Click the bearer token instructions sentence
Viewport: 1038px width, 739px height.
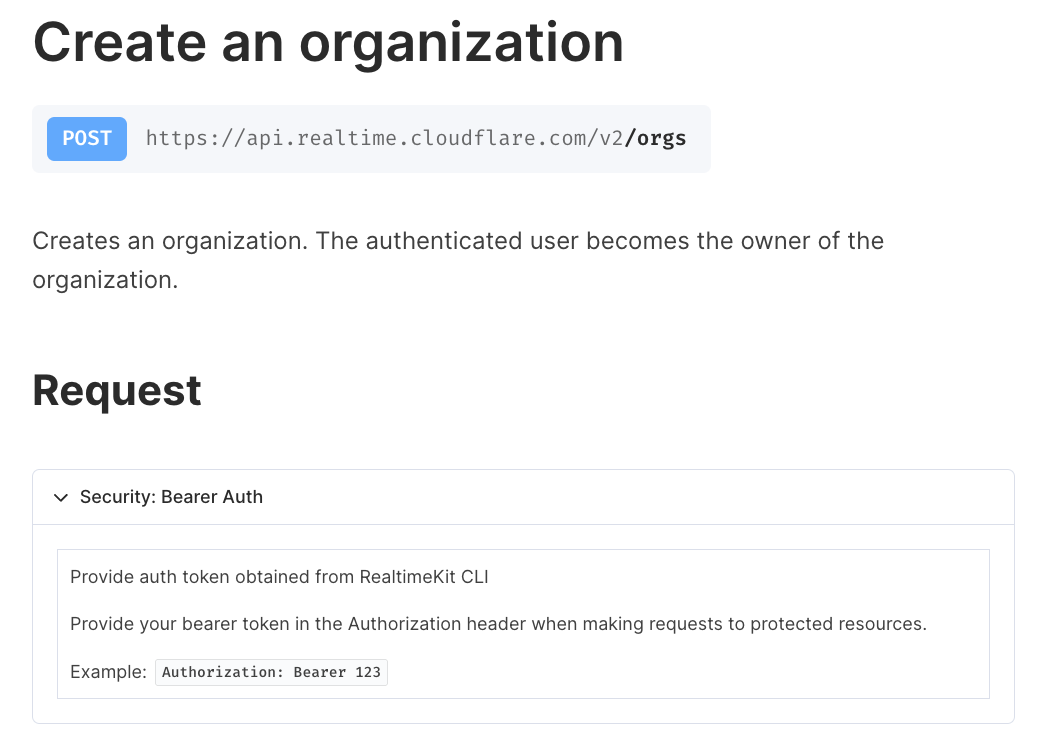[x=497, y=623]
